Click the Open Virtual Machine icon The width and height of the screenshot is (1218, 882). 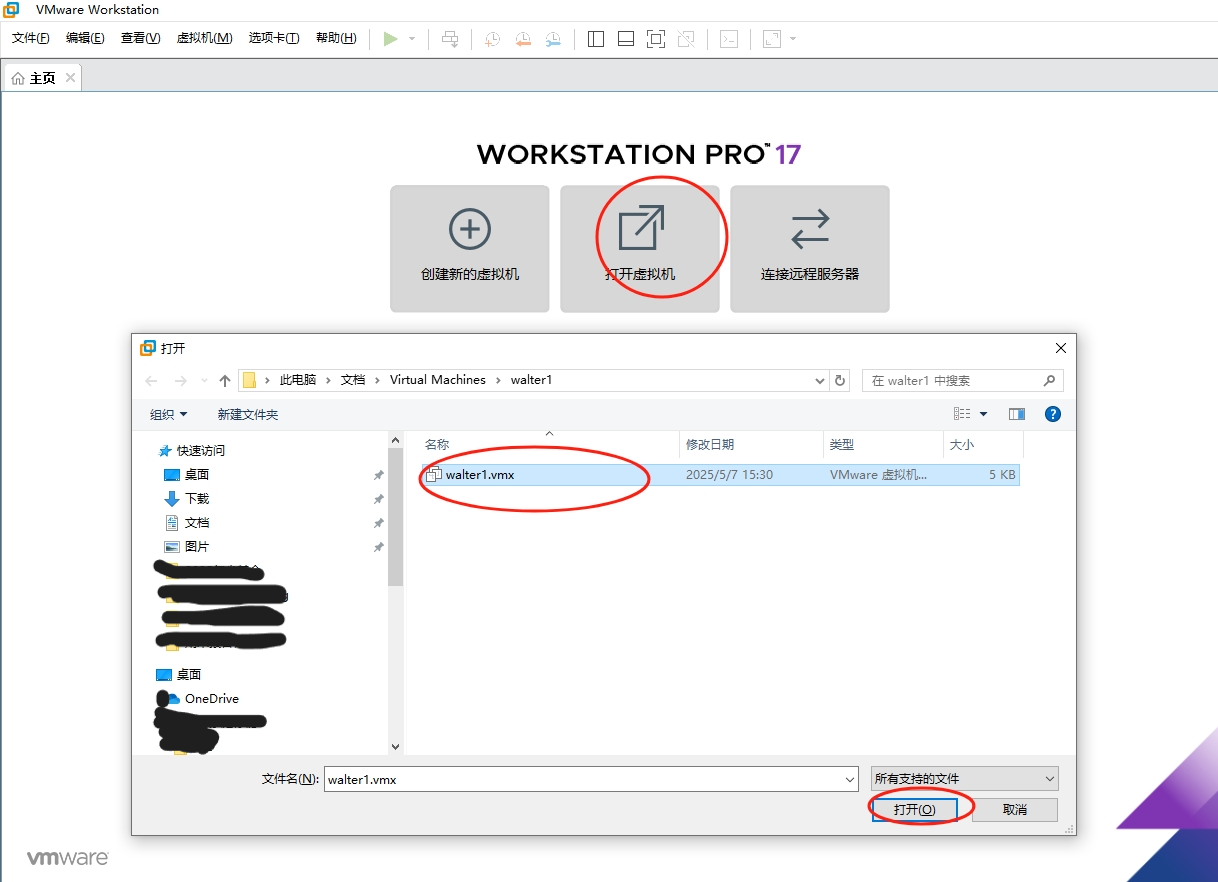(x=640, y=228)
